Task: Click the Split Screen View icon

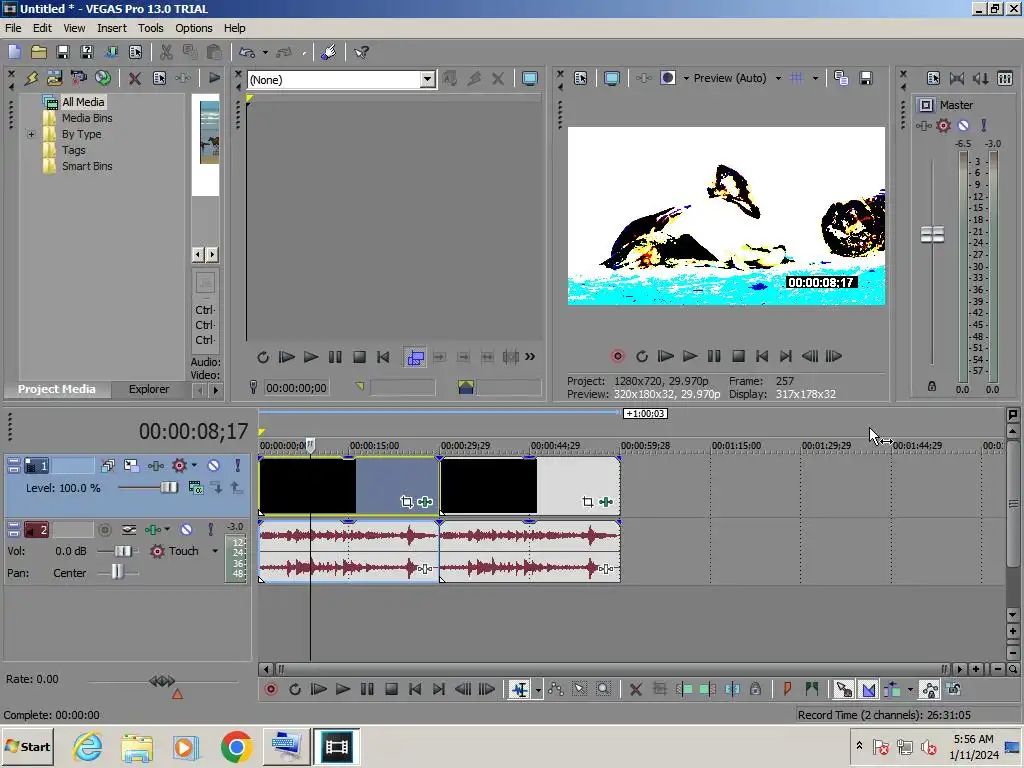Action: pos(667,78)
